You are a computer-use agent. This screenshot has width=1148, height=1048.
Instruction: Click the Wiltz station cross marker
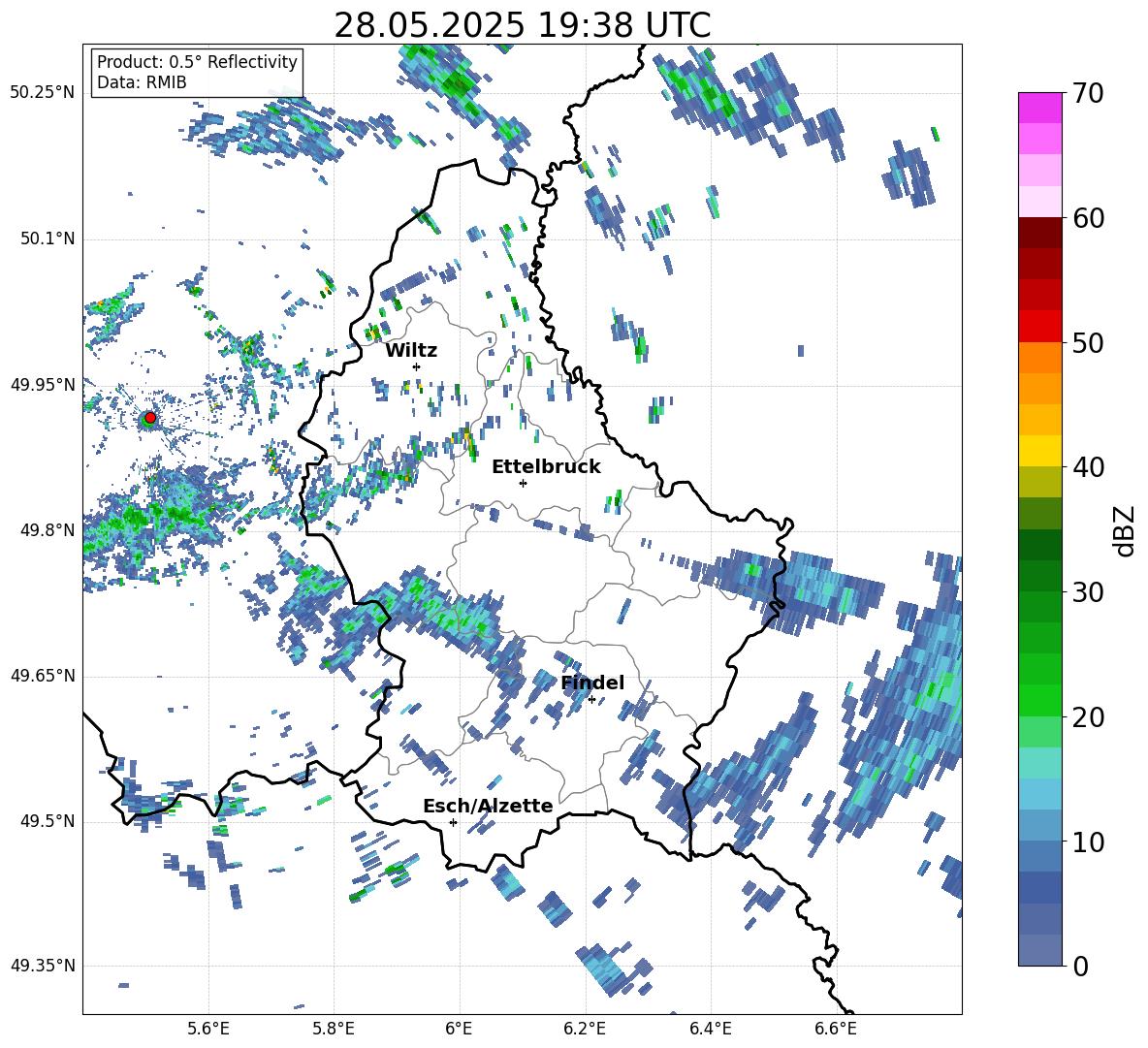click(417, 366)
